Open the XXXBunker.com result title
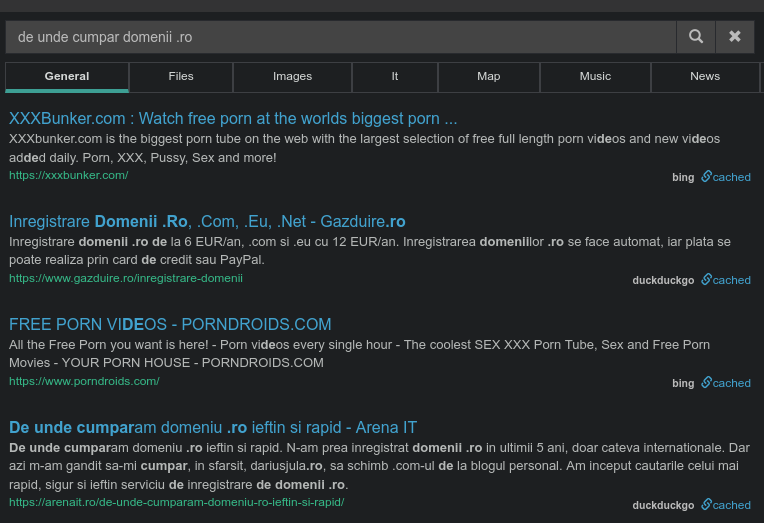764x523 pixels. (233, 118)
